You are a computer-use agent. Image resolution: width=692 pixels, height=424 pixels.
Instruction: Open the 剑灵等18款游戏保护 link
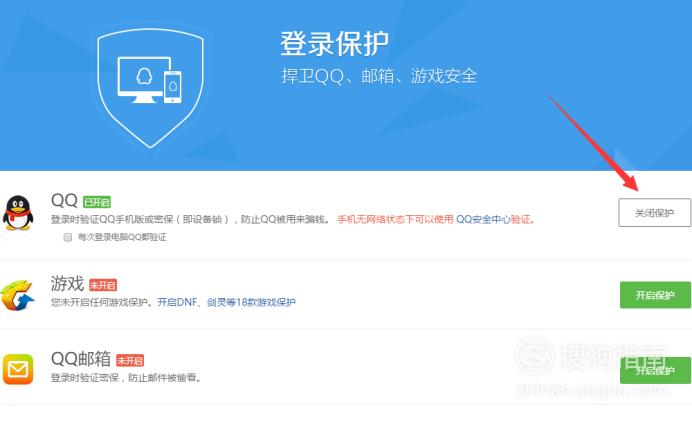click(251, 302)
